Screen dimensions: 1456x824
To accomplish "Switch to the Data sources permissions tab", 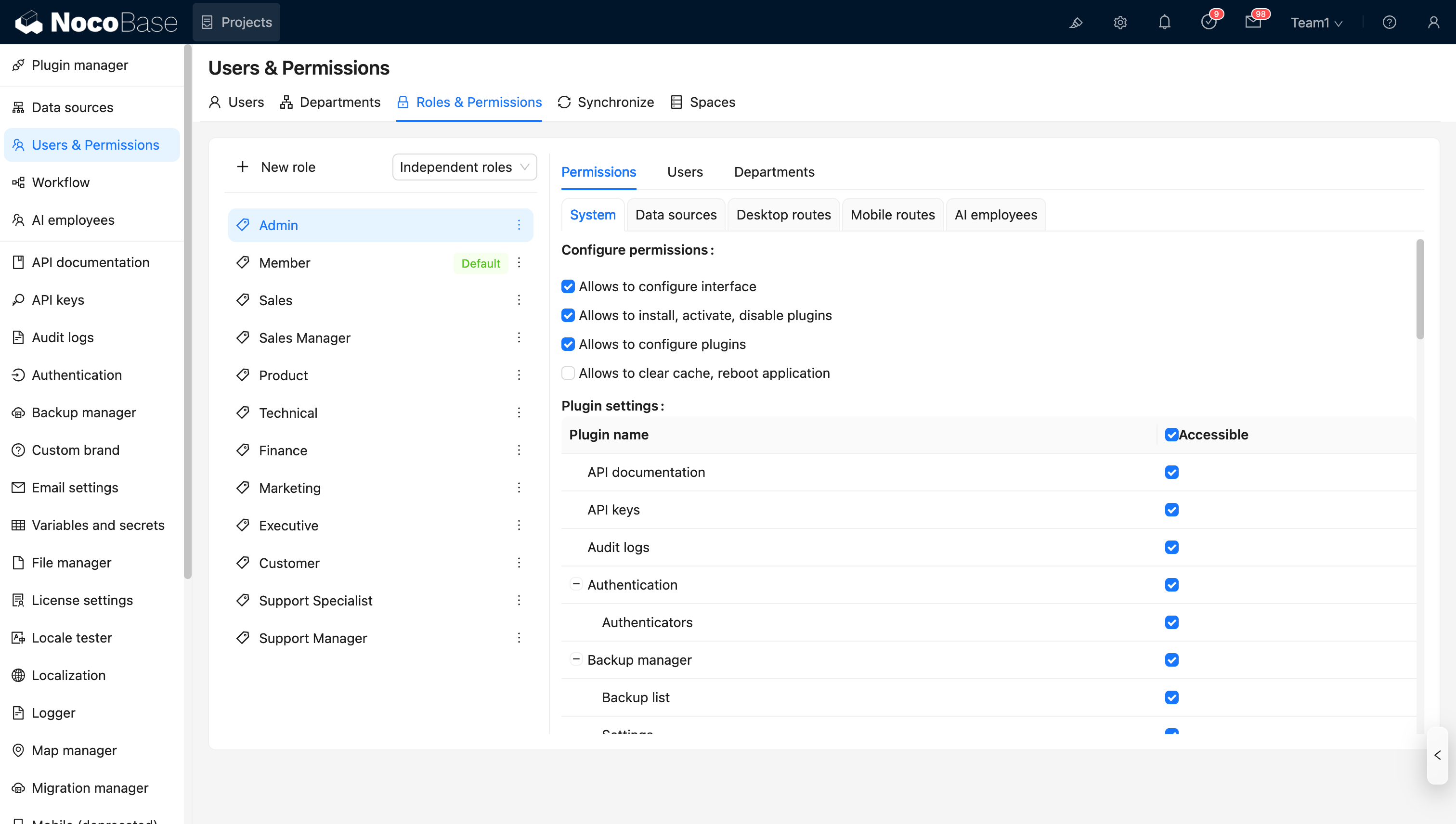I will [x=676, y=215].
